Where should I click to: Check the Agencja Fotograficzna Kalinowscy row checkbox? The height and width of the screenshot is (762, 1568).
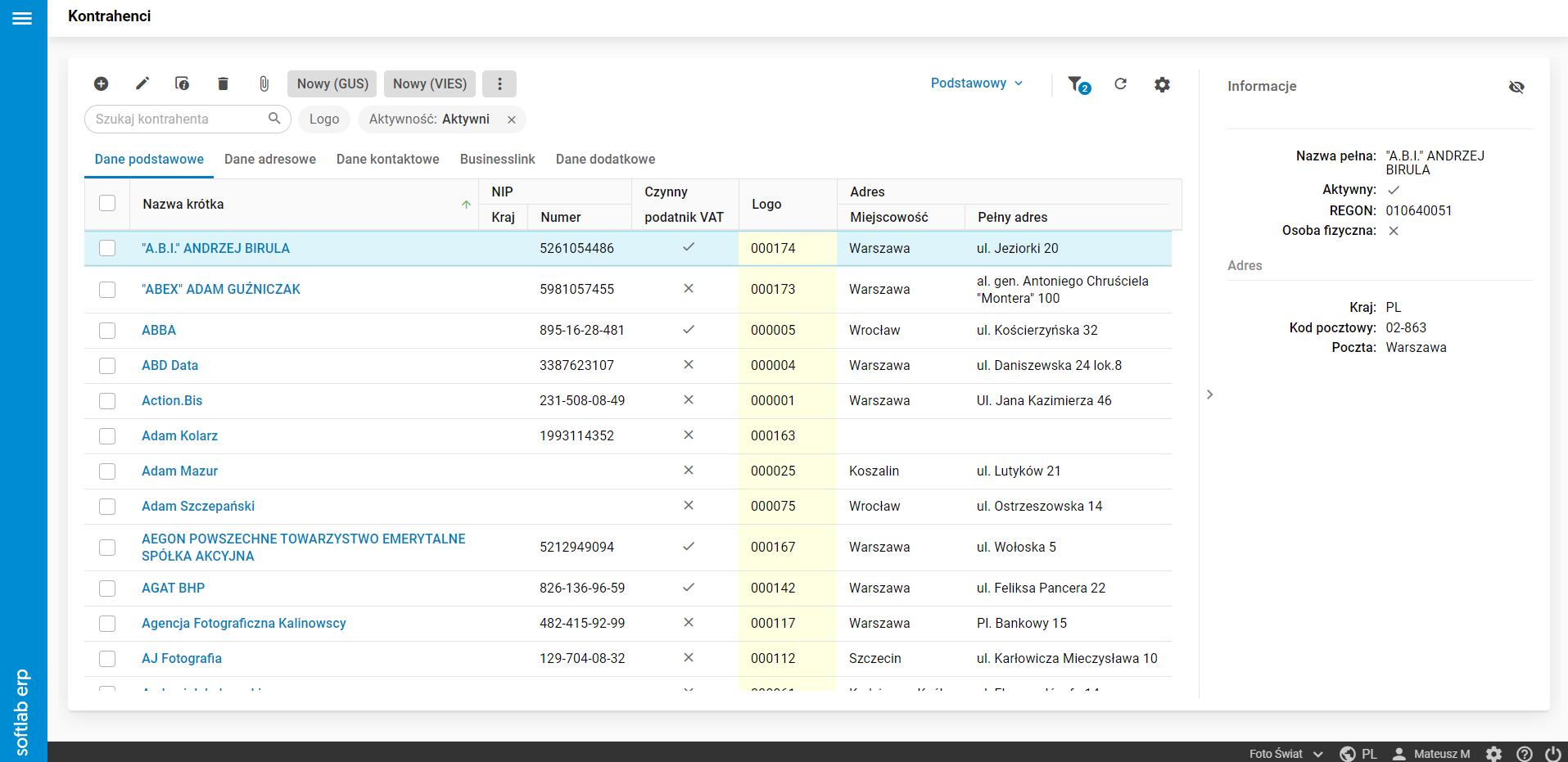(107, 624)
